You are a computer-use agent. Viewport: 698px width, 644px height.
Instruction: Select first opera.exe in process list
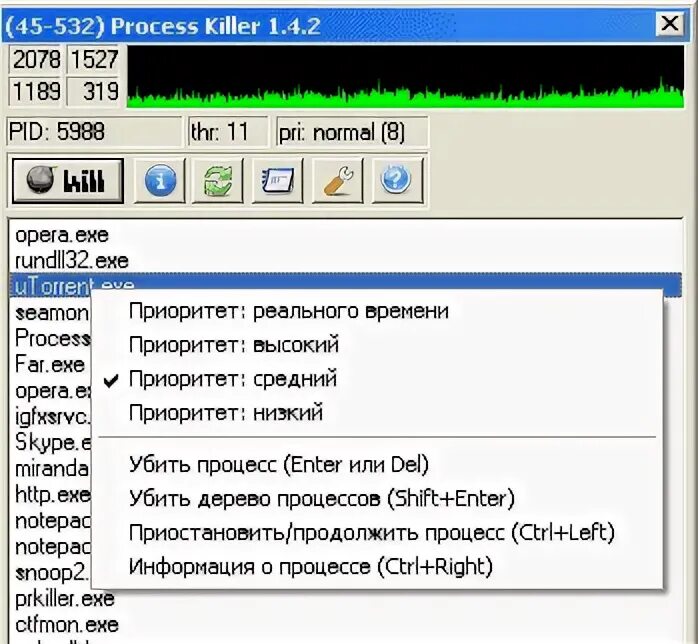coord(345,235)
